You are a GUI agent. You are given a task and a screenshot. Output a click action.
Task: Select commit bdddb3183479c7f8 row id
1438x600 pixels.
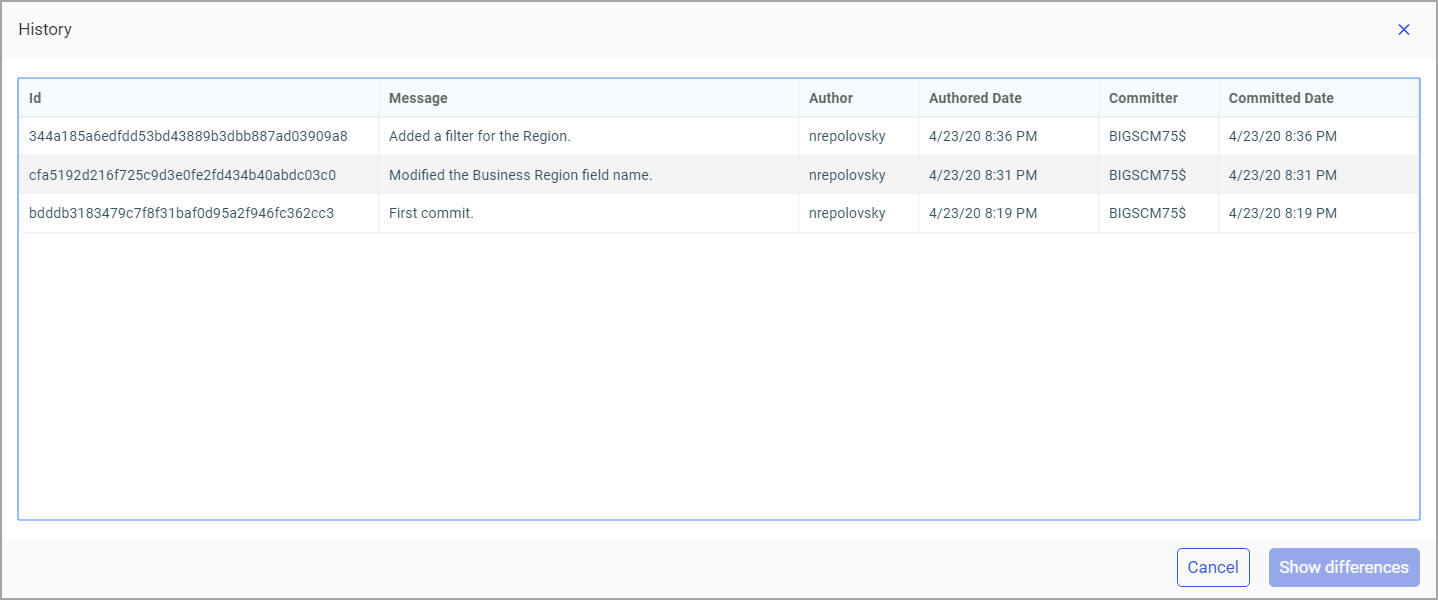181,213
